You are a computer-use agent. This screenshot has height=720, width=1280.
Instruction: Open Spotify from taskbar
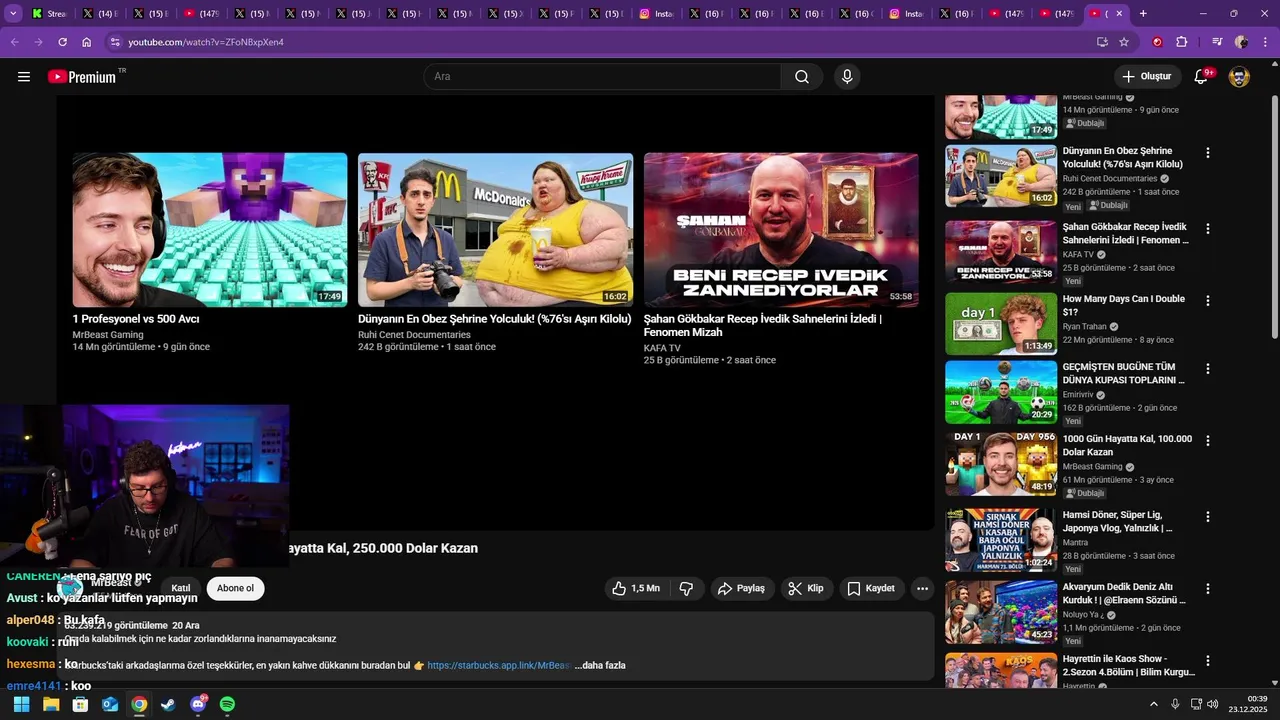coord(227,704)
